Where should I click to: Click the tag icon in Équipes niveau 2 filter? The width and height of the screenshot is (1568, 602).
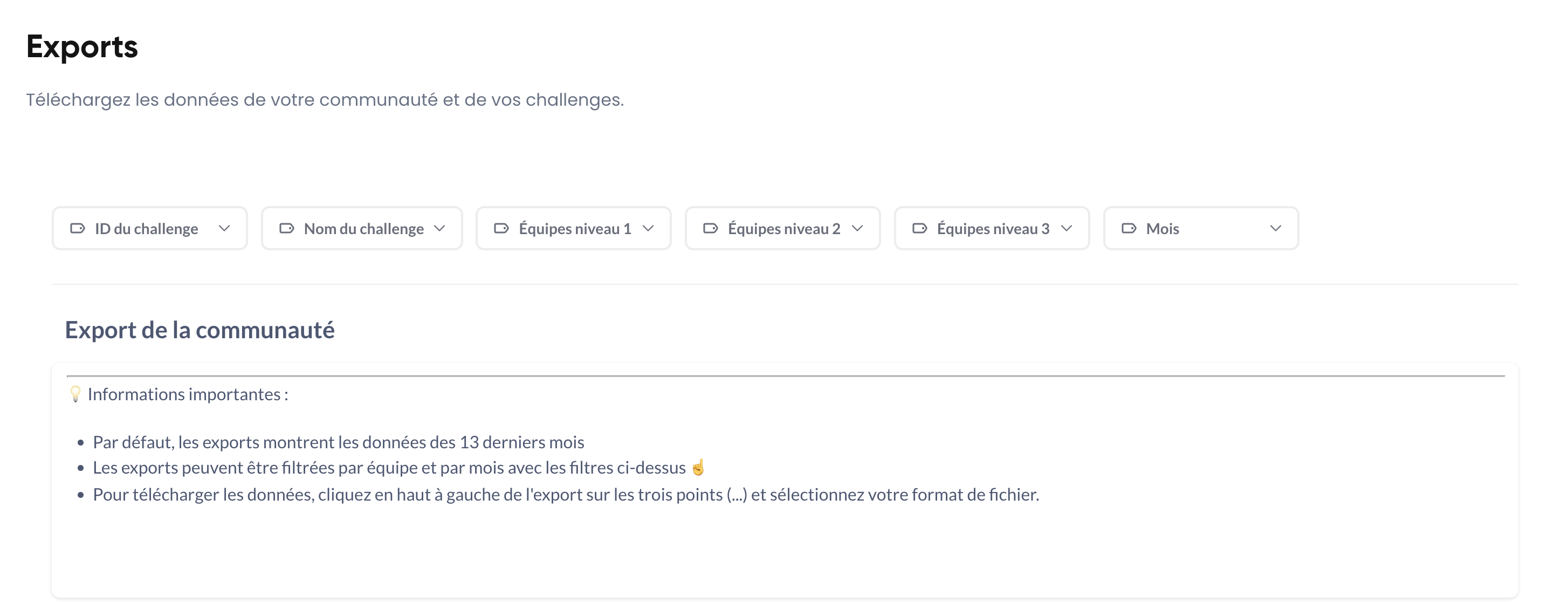click(710, 229)
